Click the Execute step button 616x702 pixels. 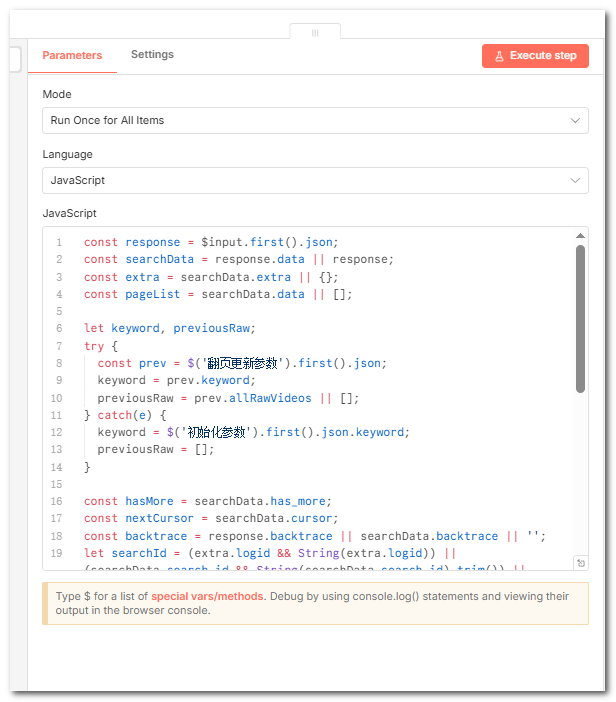tap(535, 56)
